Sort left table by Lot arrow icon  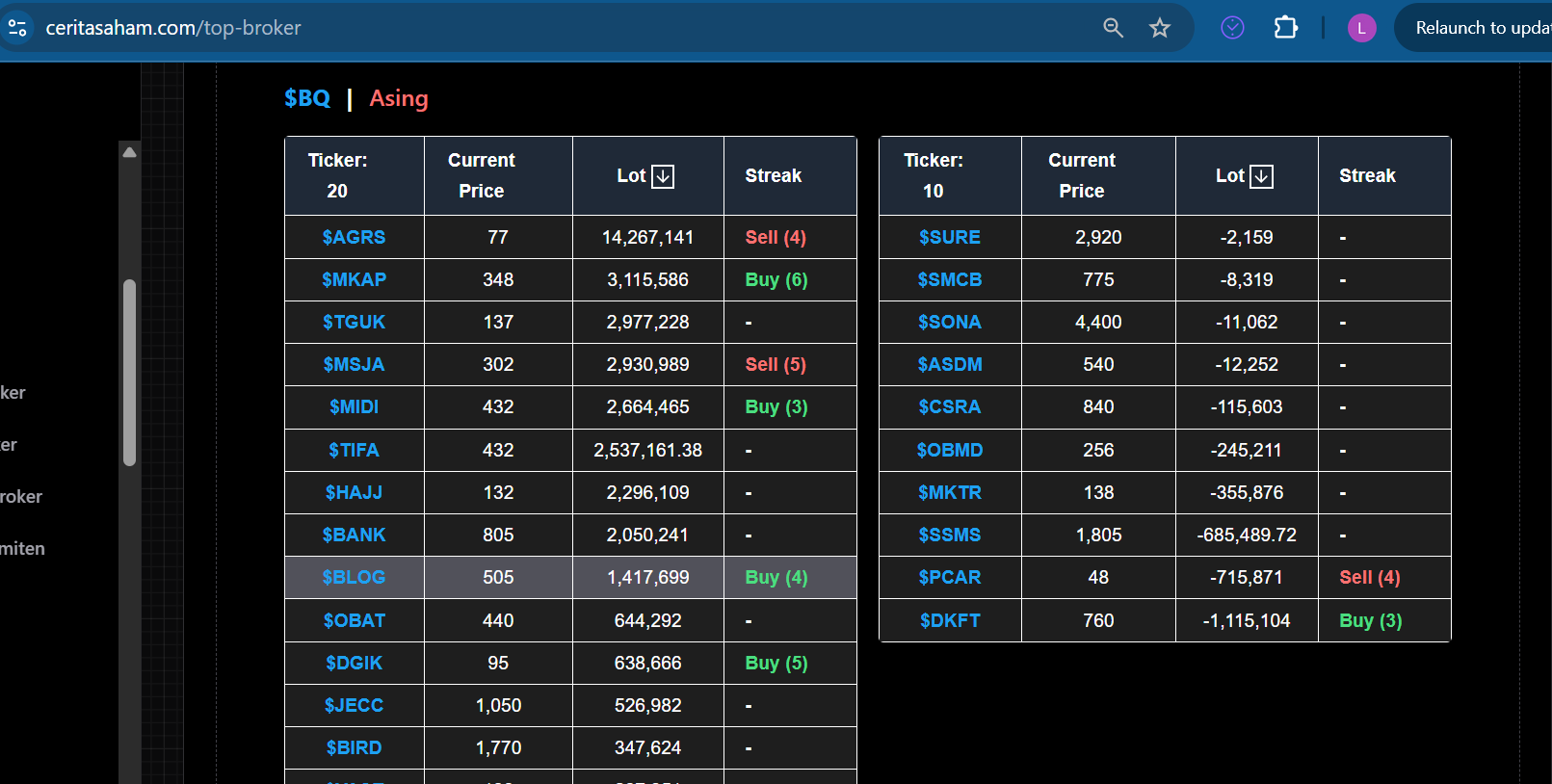click(x=663, y=176)
